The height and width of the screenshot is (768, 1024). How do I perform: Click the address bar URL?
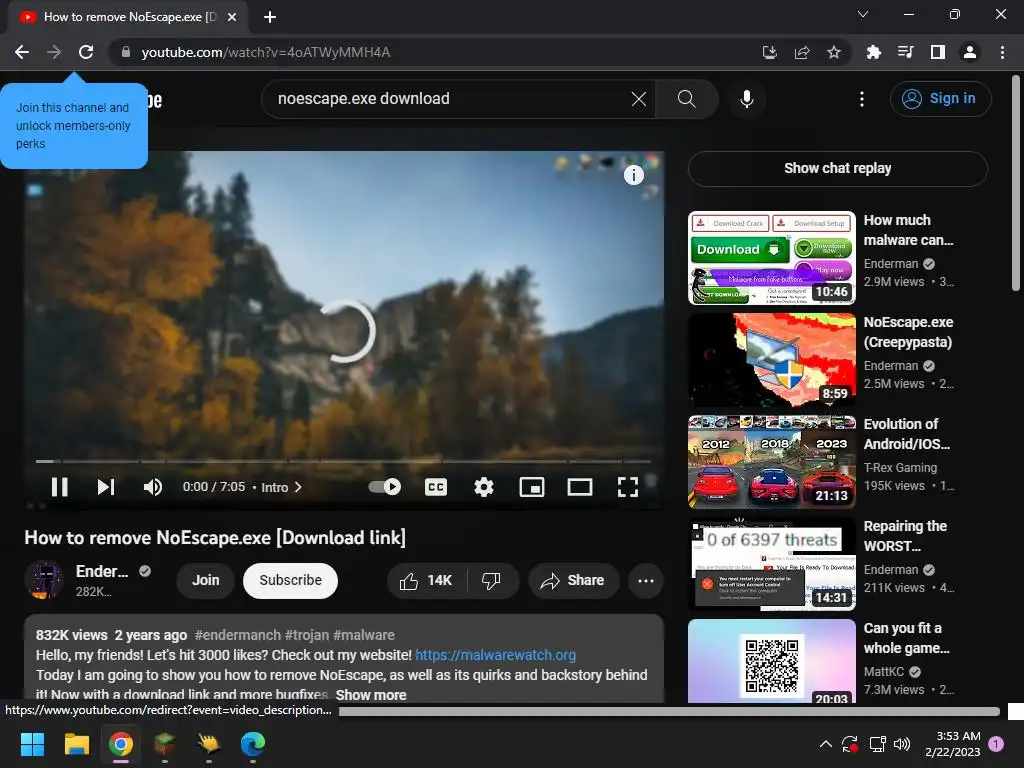pyautogui.click(x=266, y=52)
